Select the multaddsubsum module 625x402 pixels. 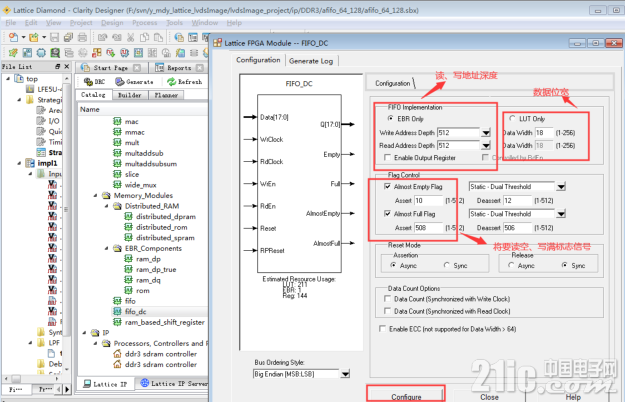click(151, 164)
